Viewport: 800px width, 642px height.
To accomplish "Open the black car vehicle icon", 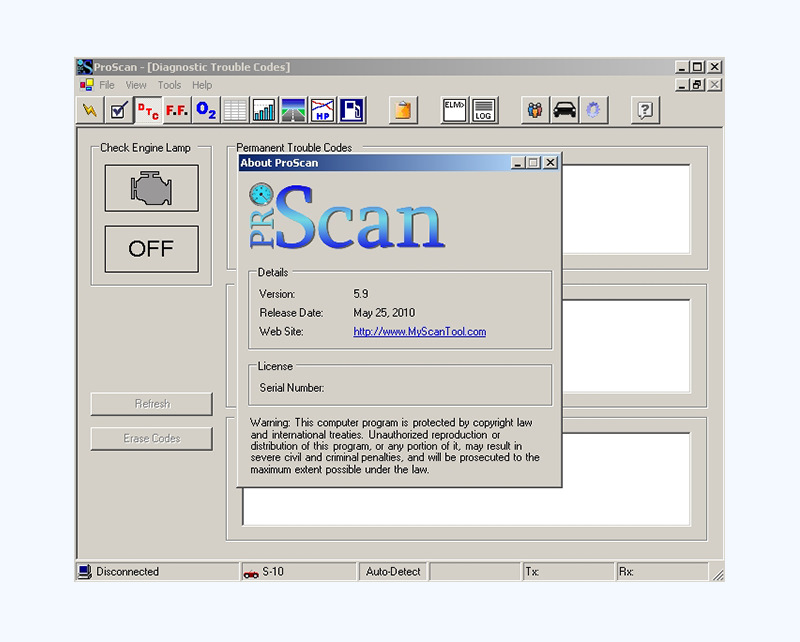I will [x=564, y=110].
